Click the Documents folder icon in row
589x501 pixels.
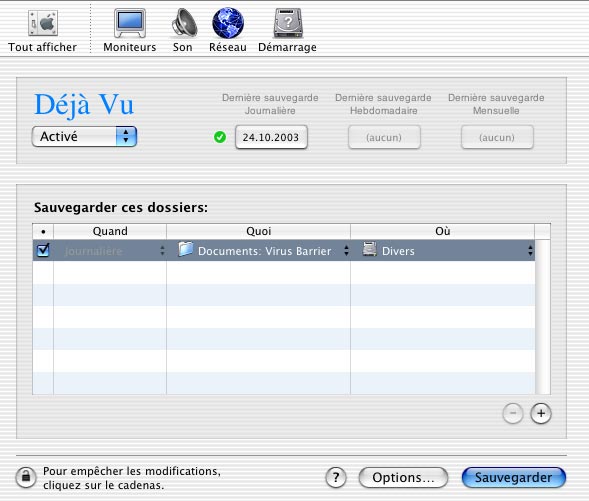[x=186, y=249]
